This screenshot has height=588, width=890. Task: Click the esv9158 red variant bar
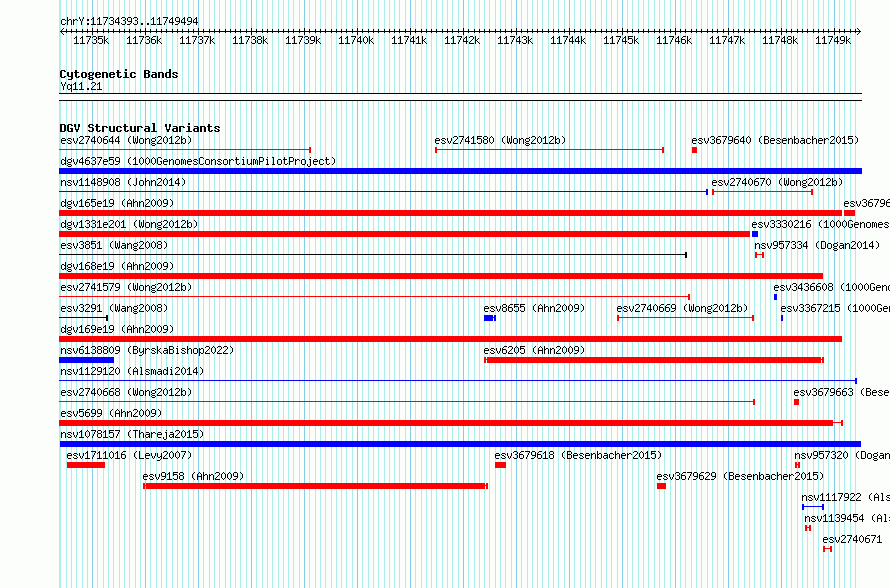[x=316, y=486]
